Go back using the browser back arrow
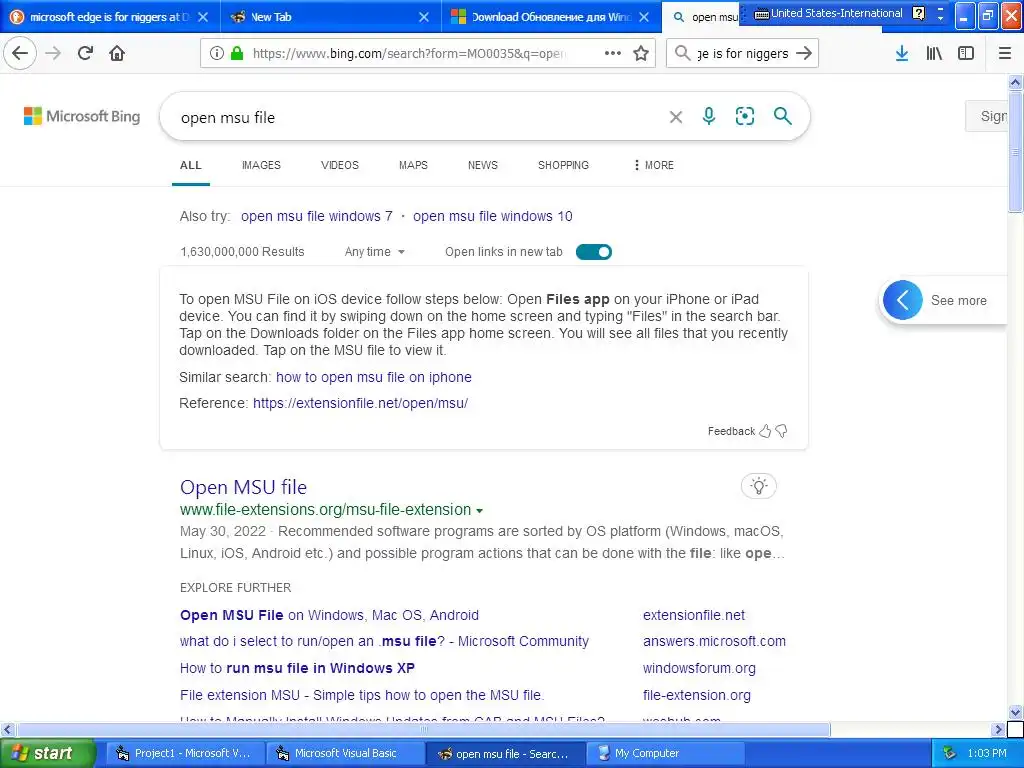Viewport: 1024px width, 768px height. point(20,53)
